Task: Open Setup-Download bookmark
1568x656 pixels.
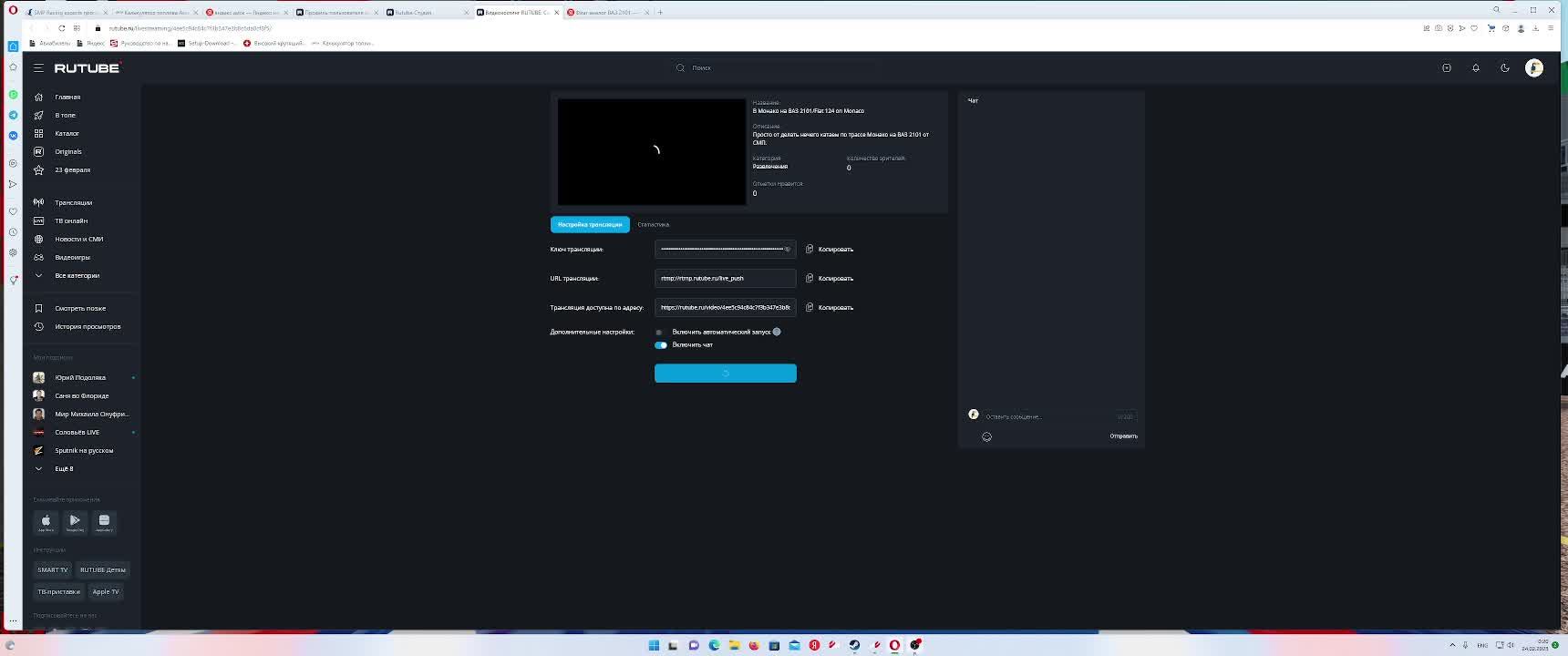Action: coord(208,43)
